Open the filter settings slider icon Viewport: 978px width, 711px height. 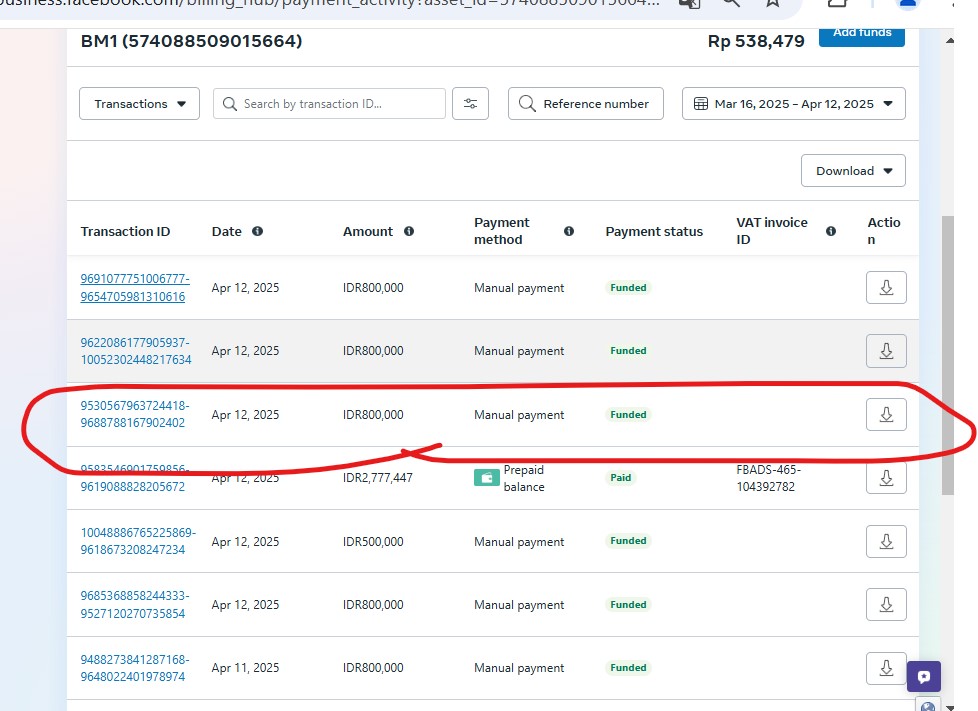point(470,104)
